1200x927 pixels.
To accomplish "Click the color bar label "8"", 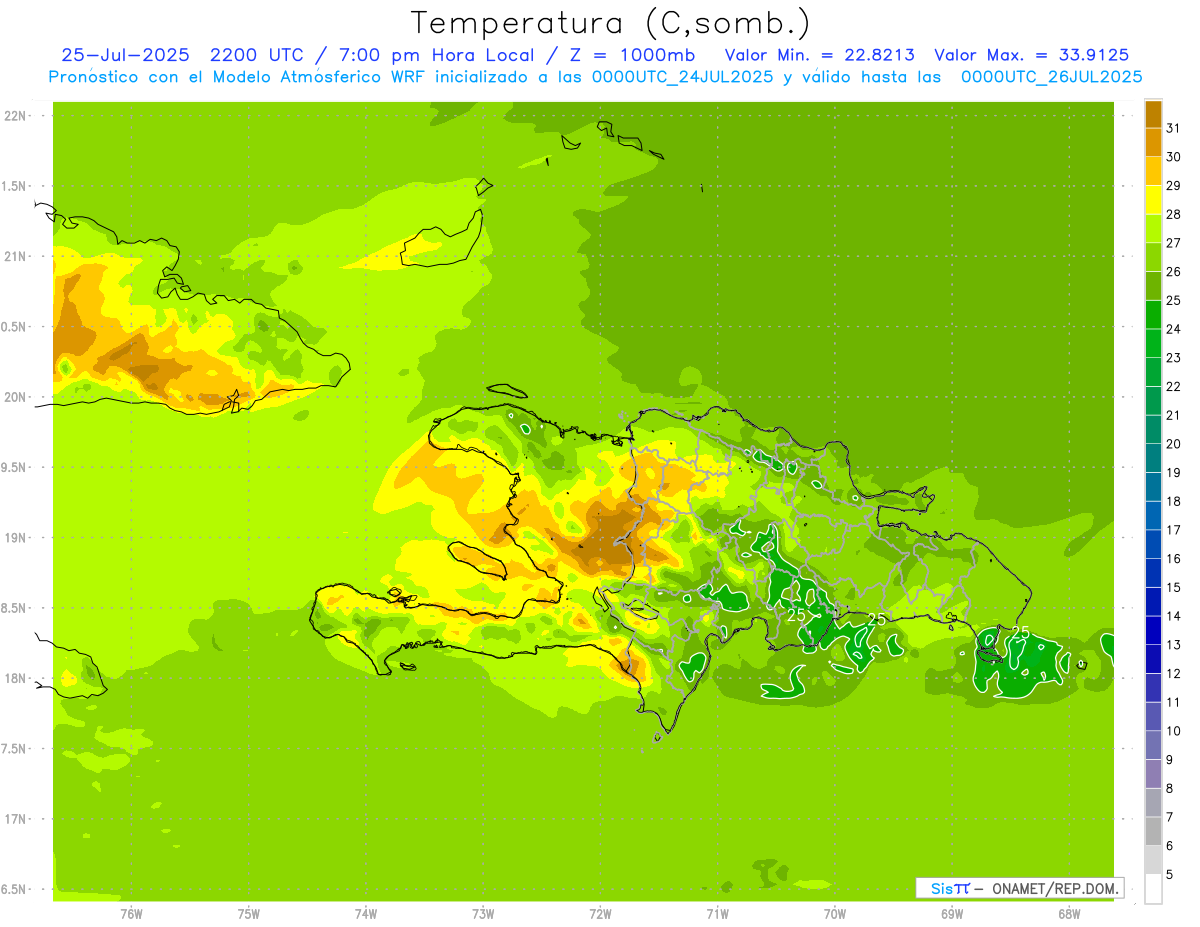I will coord(1169,789).
